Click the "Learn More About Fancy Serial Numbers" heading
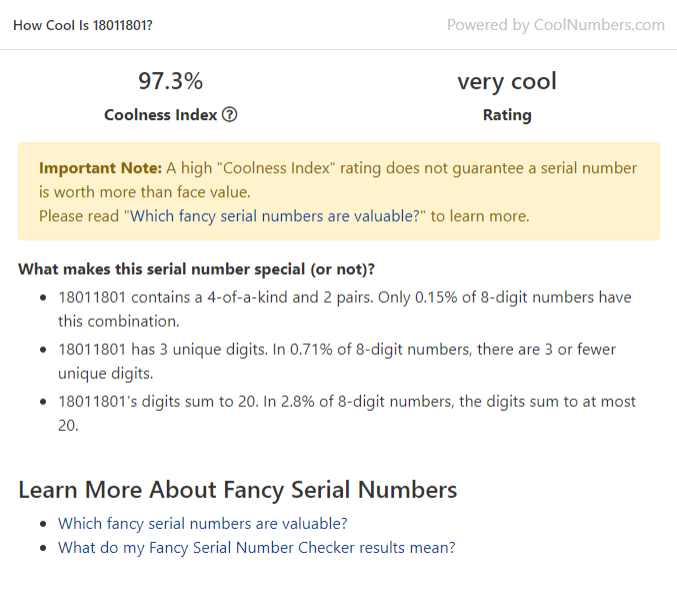Screen dimensions: 677x593 point(237,490)
